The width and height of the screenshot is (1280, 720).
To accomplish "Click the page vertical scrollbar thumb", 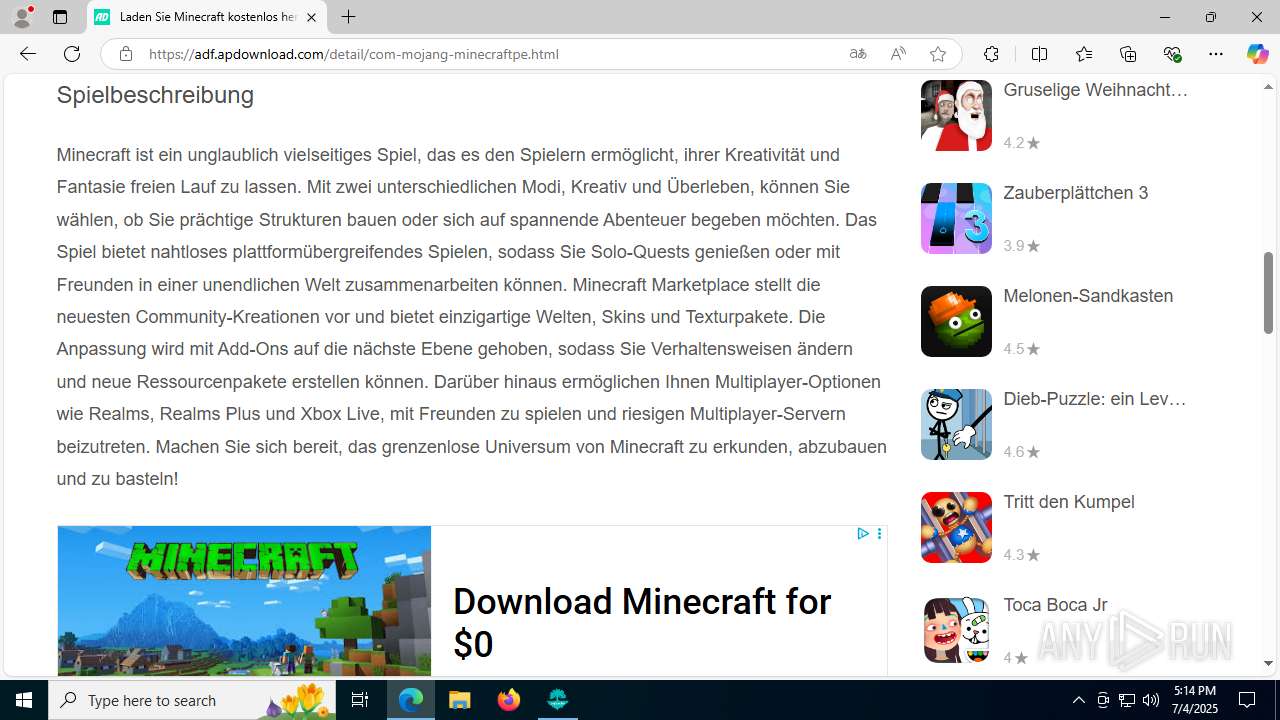I will pyautogui.click(x=1268, y=292).
